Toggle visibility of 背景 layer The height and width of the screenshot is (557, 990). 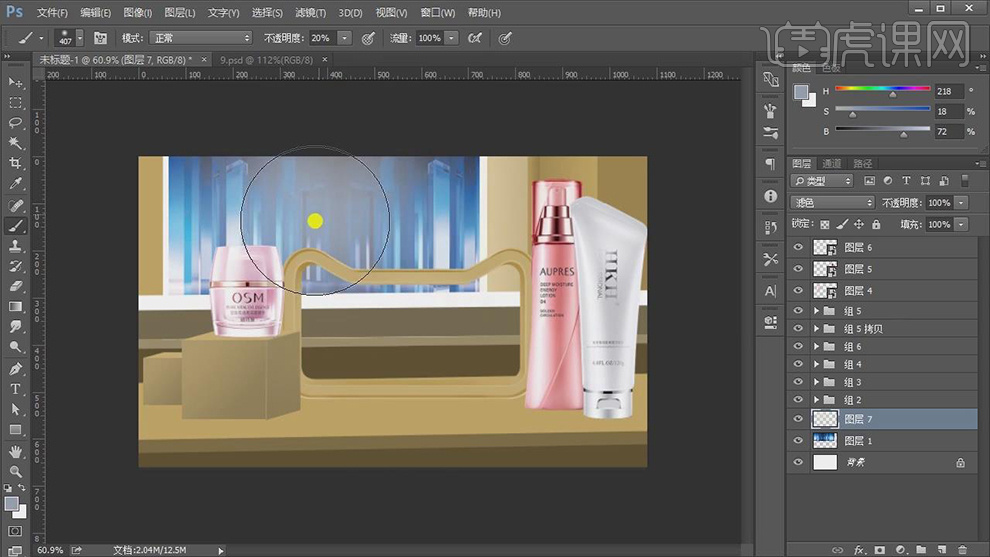[x=798, y=463]
